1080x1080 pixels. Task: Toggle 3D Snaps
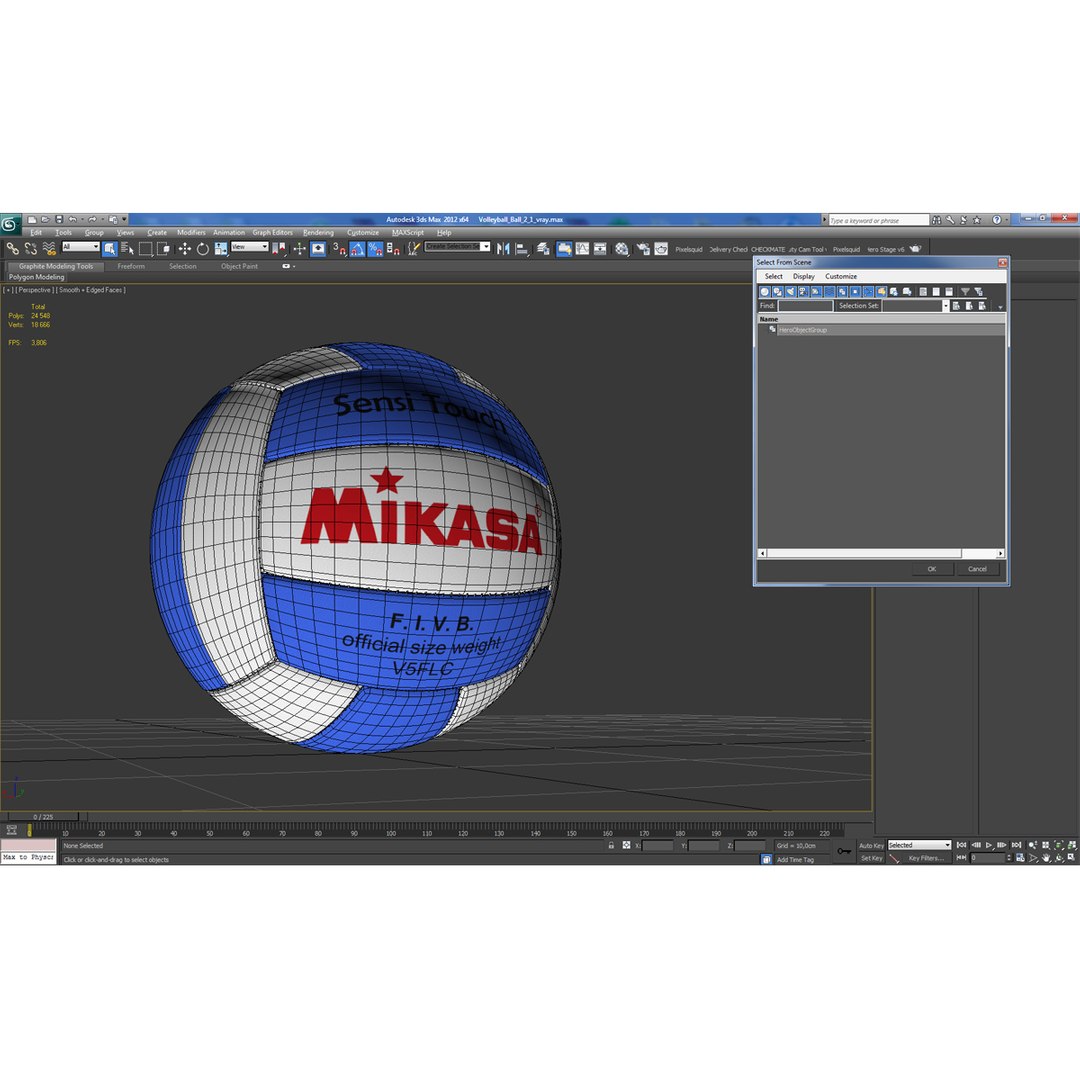coord(339,249)
